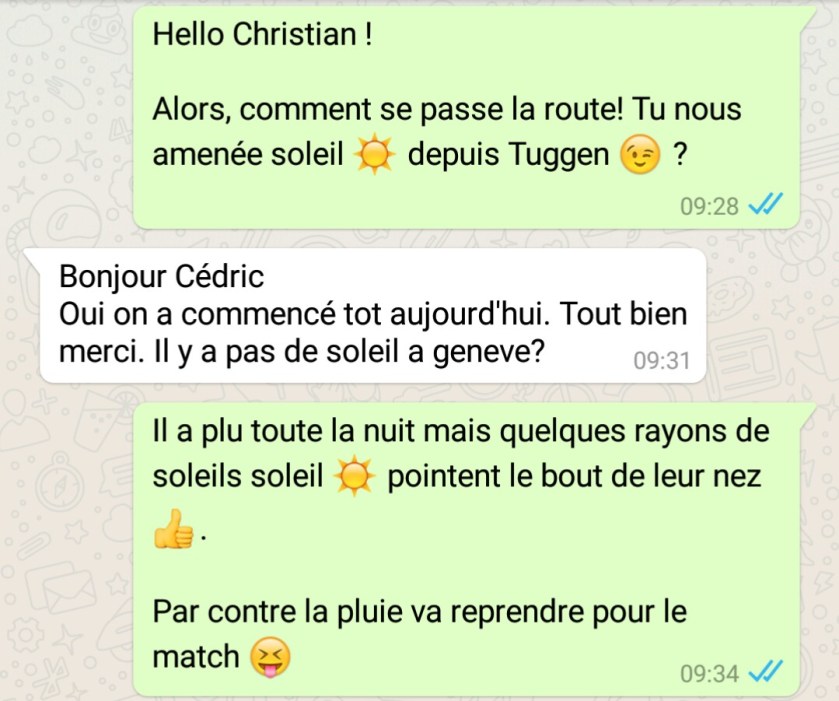The image size is (839, 701).
Task: Click the 09:28 message timestamp
Action: click(709, 207)
